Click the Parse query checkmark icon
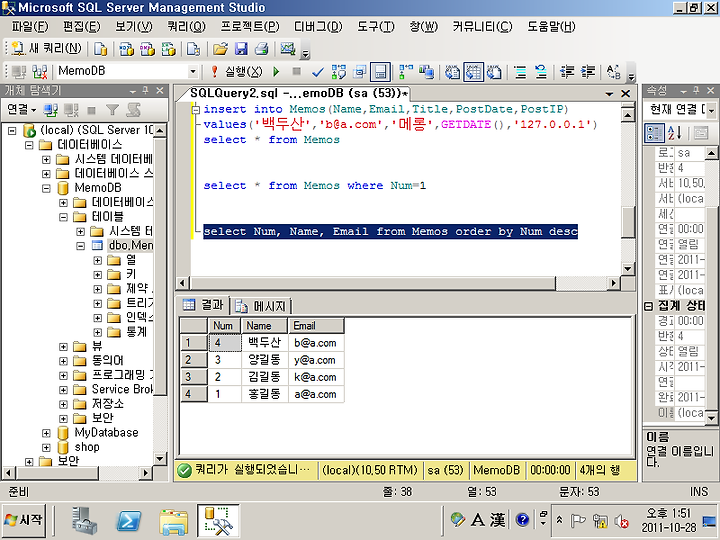 (317, 72)
